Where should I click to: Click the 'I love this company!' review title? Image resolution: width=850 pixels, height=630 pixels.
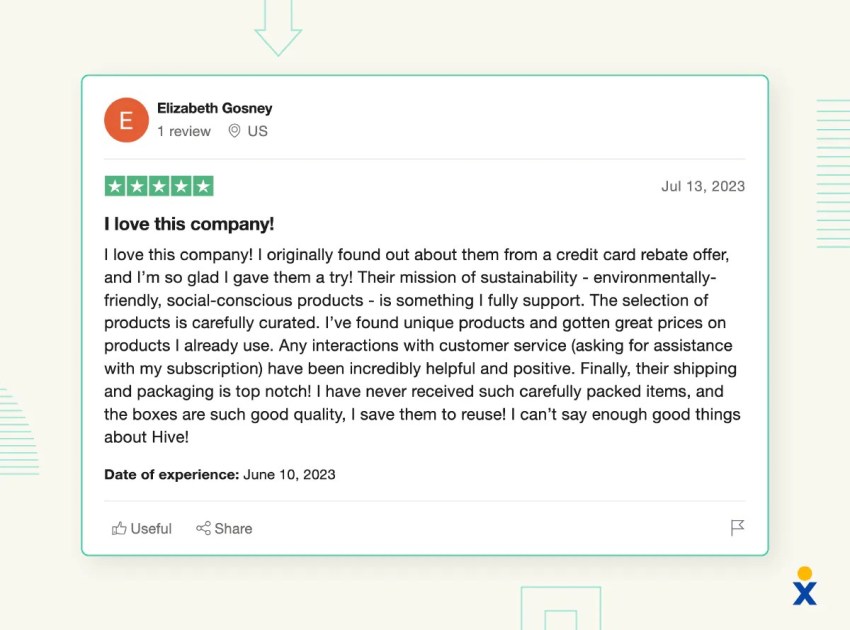[189, 224]
